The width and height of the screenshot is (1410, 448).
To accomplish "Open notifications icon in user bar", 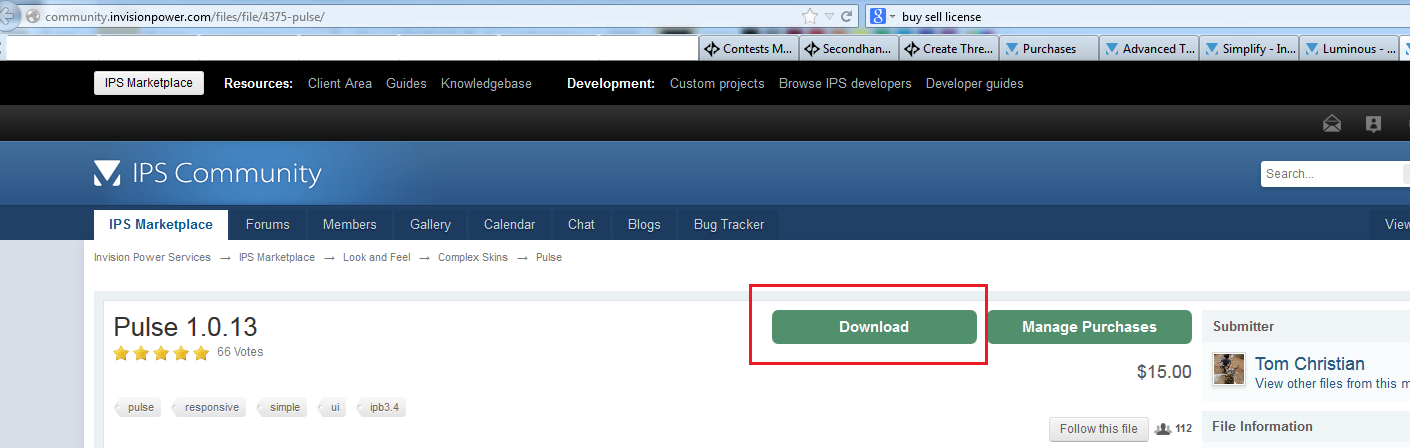I will (1373, 124).
